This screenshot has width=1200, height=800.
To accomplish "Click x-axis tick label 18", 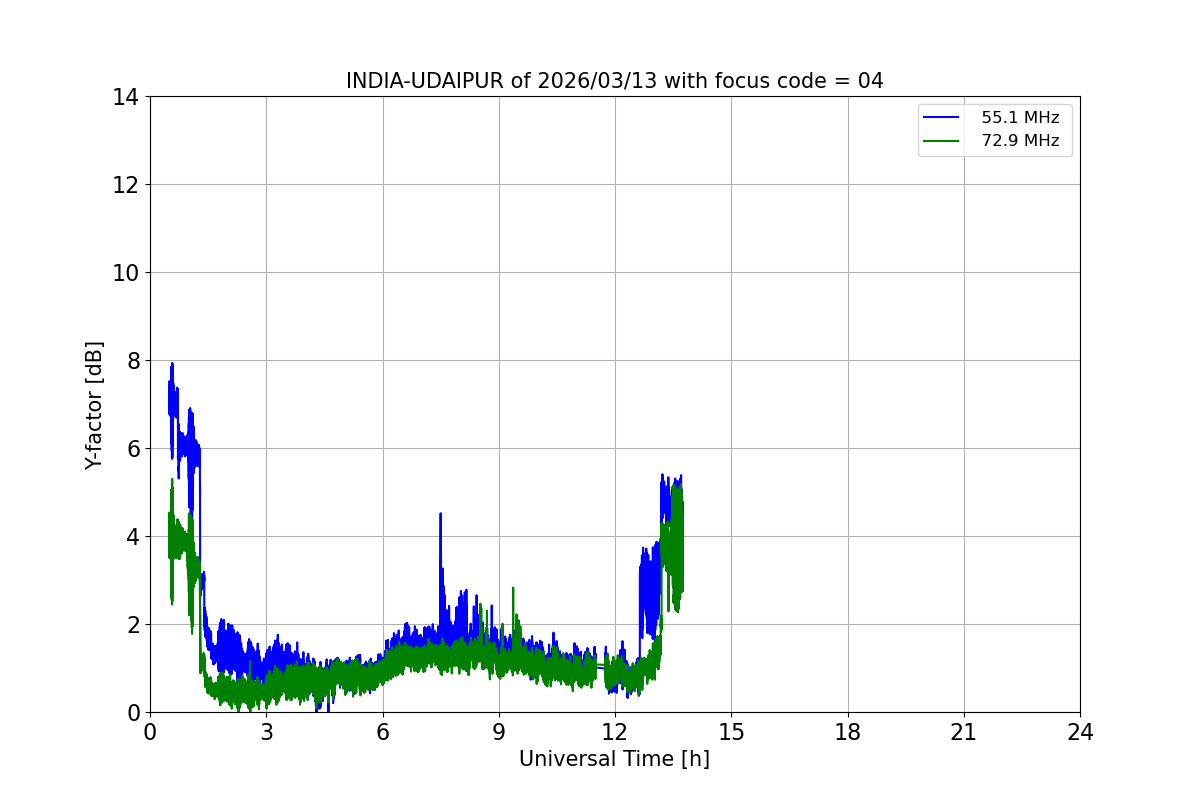I will [x=848, y=732].
